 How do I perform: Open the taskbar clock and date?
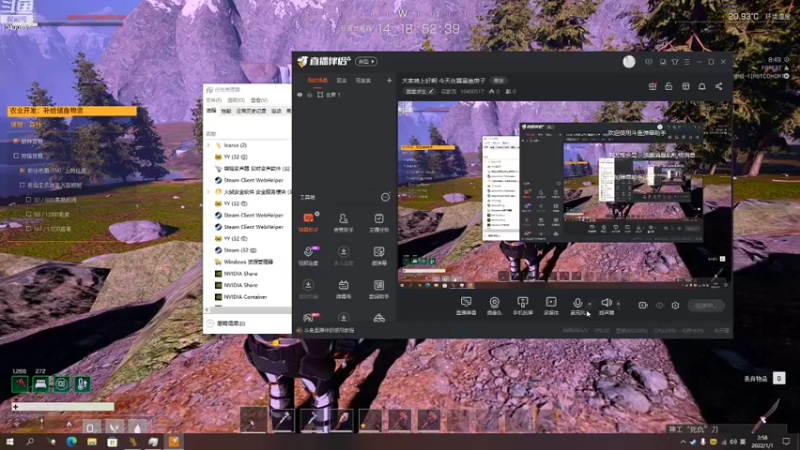tap(762, 442)
